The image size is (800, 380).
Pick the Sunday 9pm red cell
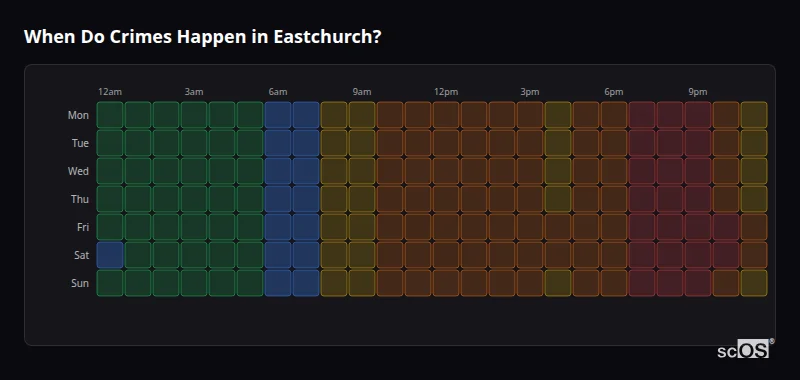(698, 283)
